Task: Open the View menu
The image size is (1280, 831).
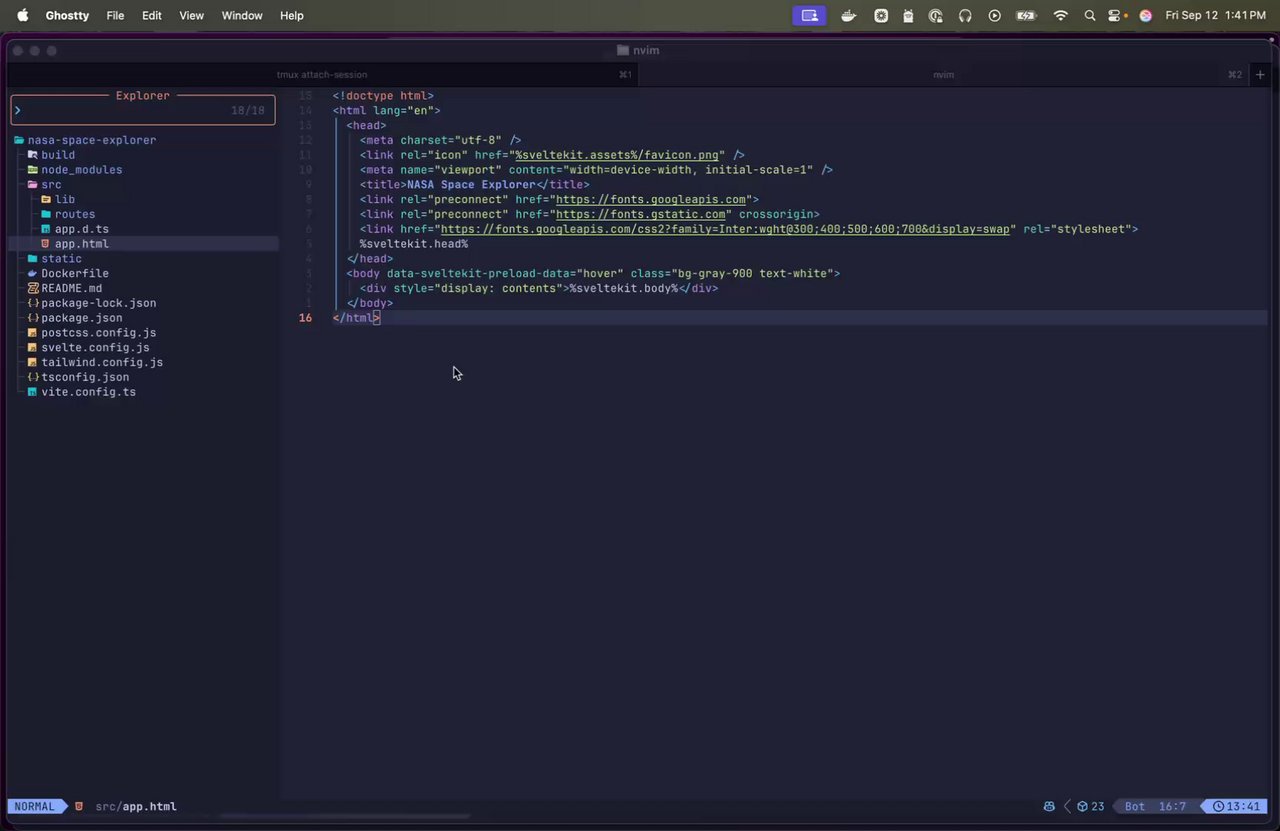Action: click(x=191, y=16)
